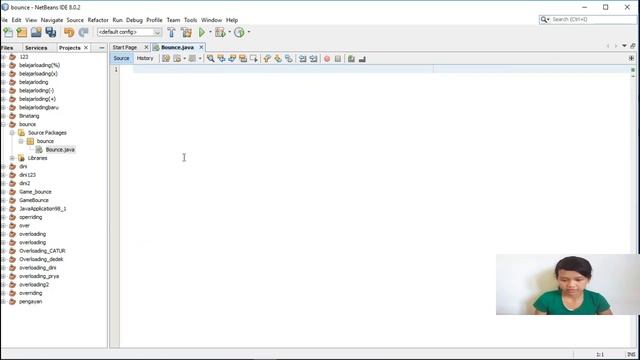Save all files with the Save All icon
Image resolution: width=640 pixels, height=360 pixels.
coord(51,32)
